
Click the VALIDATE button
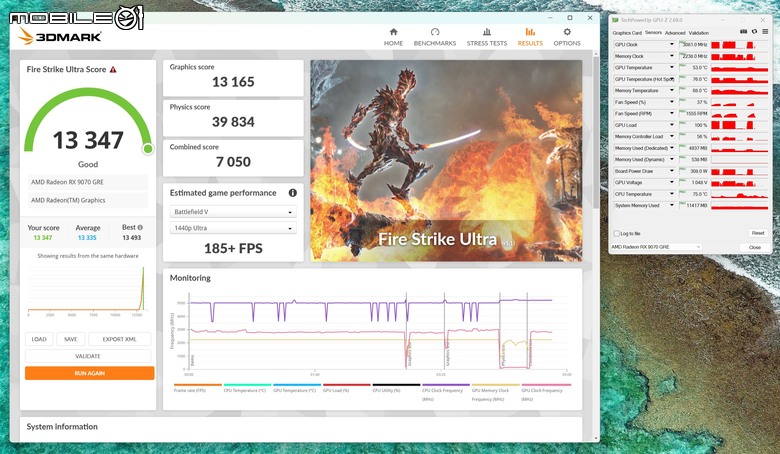point(88,356)
